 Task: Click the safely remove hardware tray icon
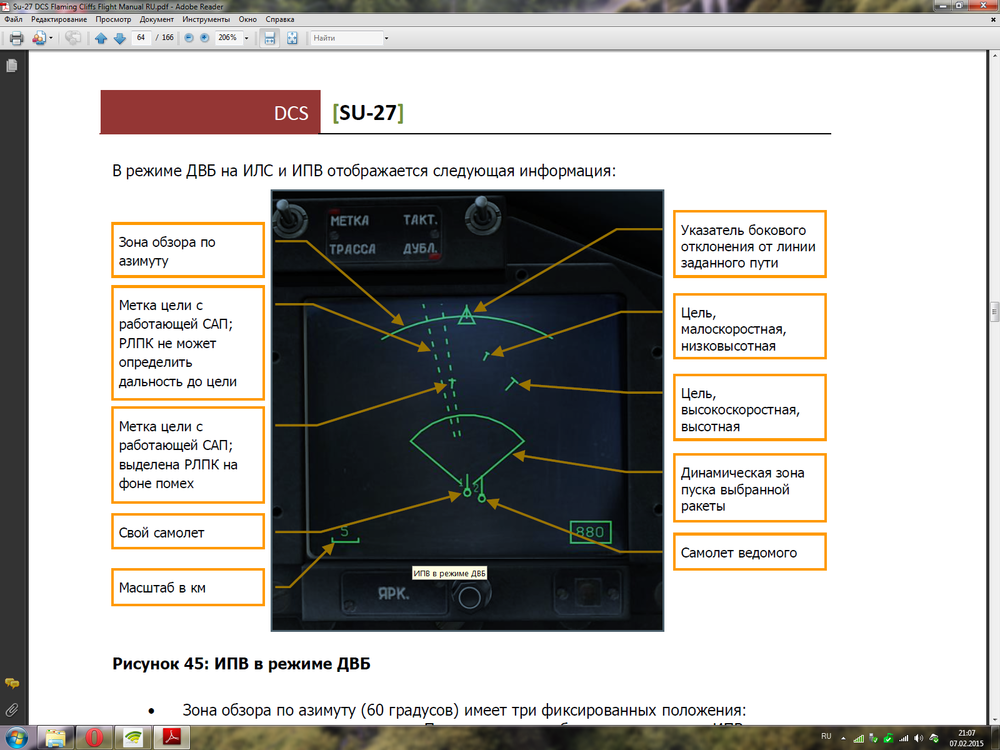(874, 739)
